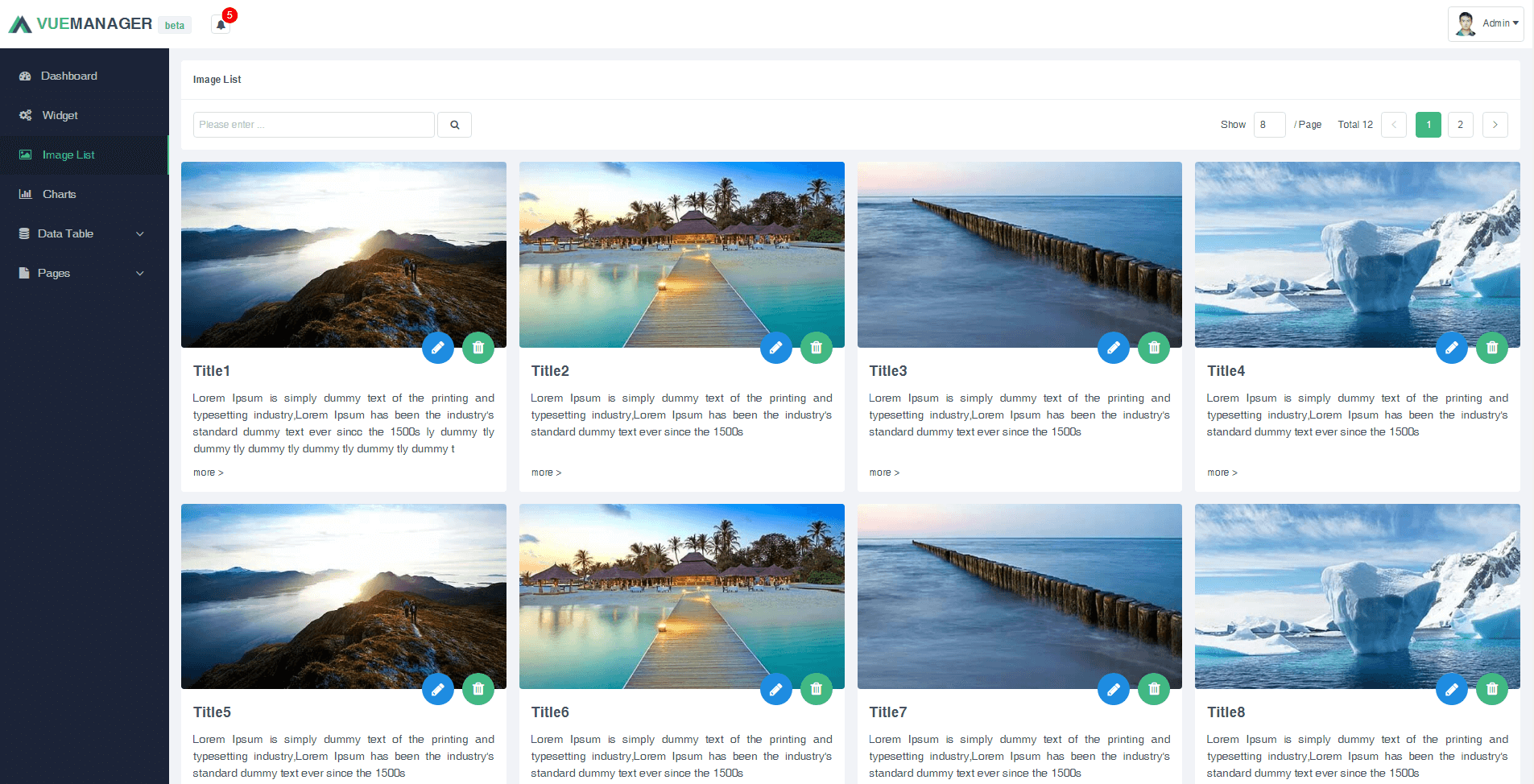The height and width of the screenshot is (784, 1534).
Task: Open the Title2 beach pier thumbnail
Action: (682, 254)
